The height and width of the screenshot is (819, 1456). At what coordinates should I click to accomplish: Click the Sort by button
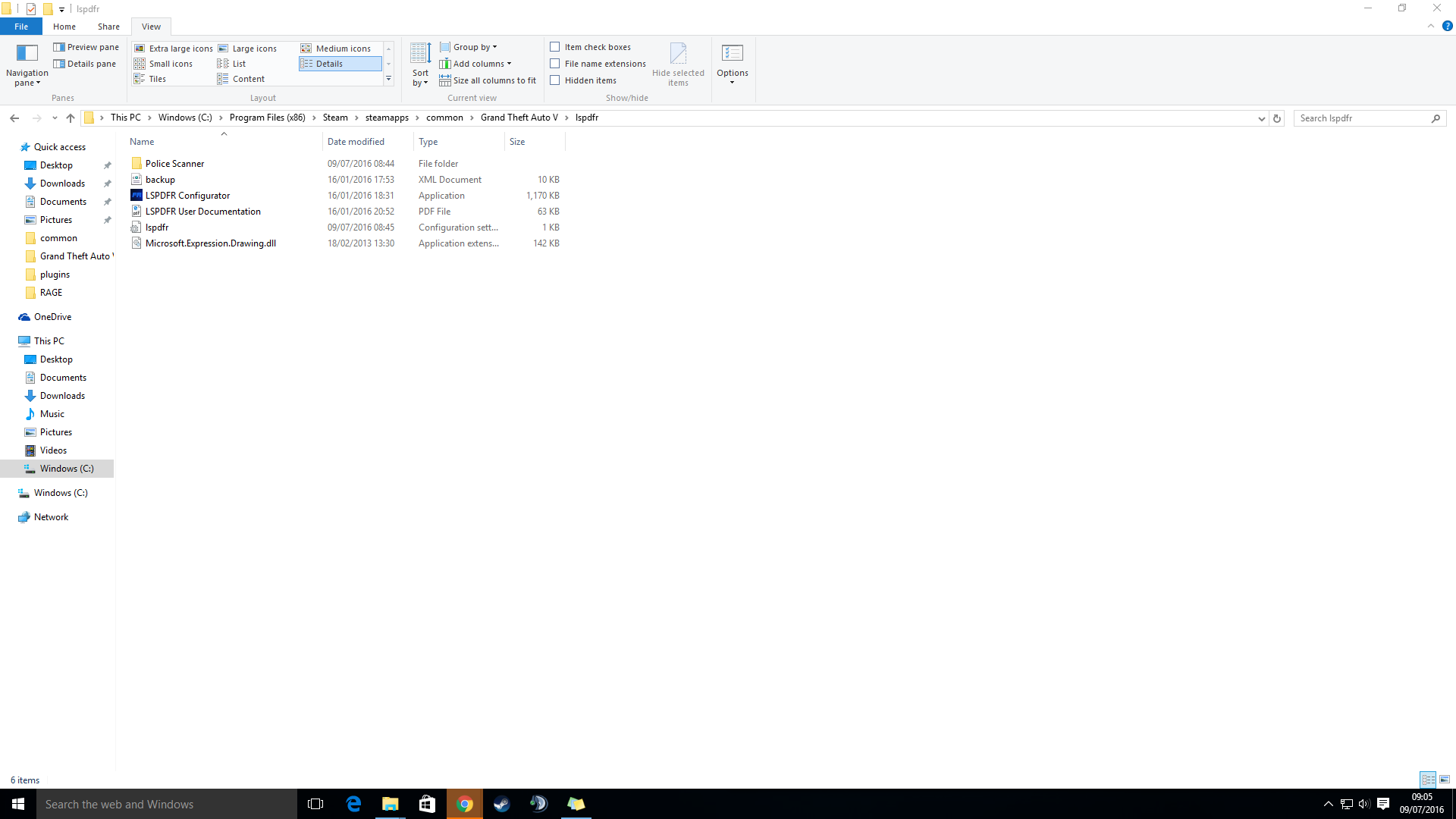coord(420,64)
